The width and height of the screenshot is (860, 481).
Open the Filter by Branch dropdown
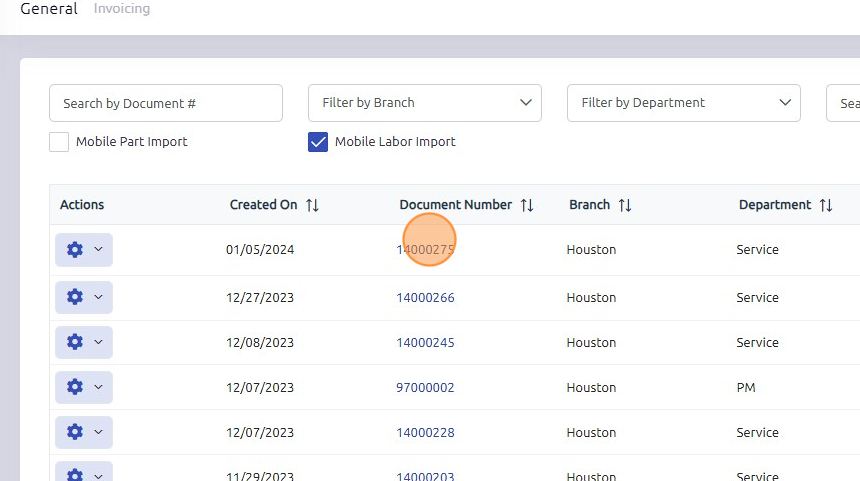[424, 103]
